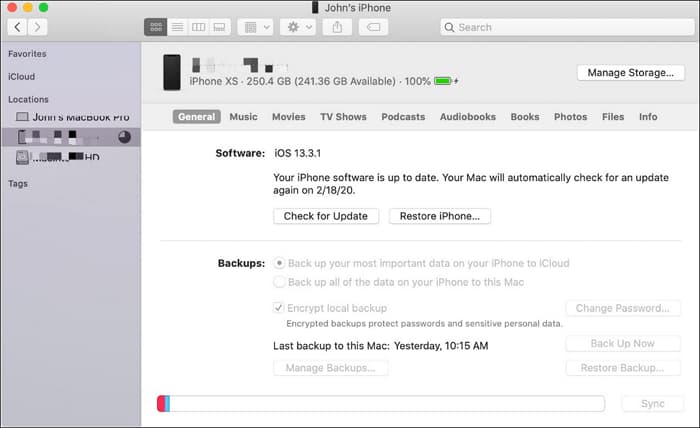Viewport: 700px width, 428px height.
Task: Open the Photos tab
Action: pyautogui.click(x=570, y=117)
